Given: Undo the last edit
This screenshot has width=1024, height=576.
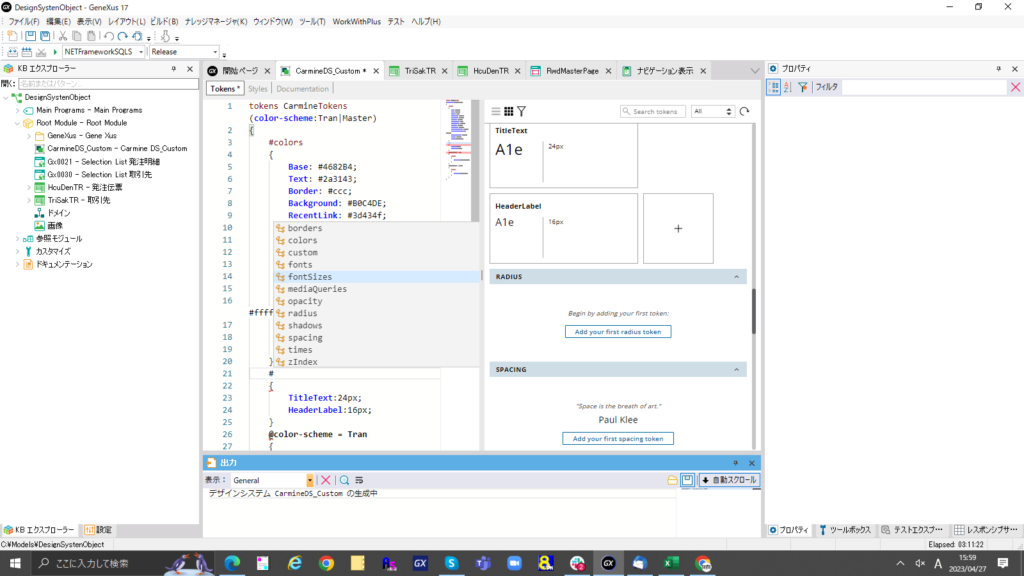Looking at the screenshot, I should point(108,36).
